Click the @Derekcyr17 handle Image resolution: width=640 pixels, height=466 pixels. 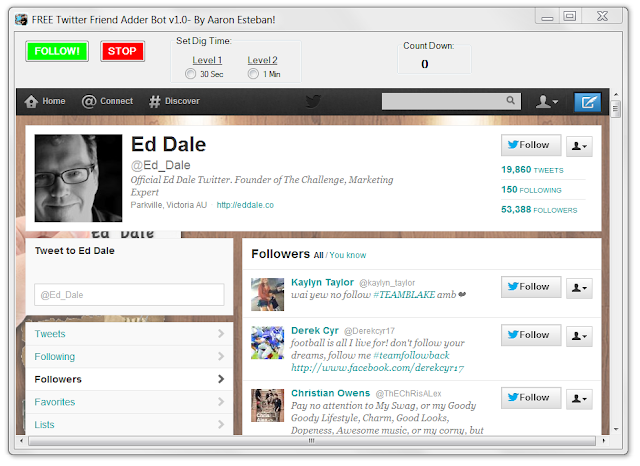coord(369,331)
